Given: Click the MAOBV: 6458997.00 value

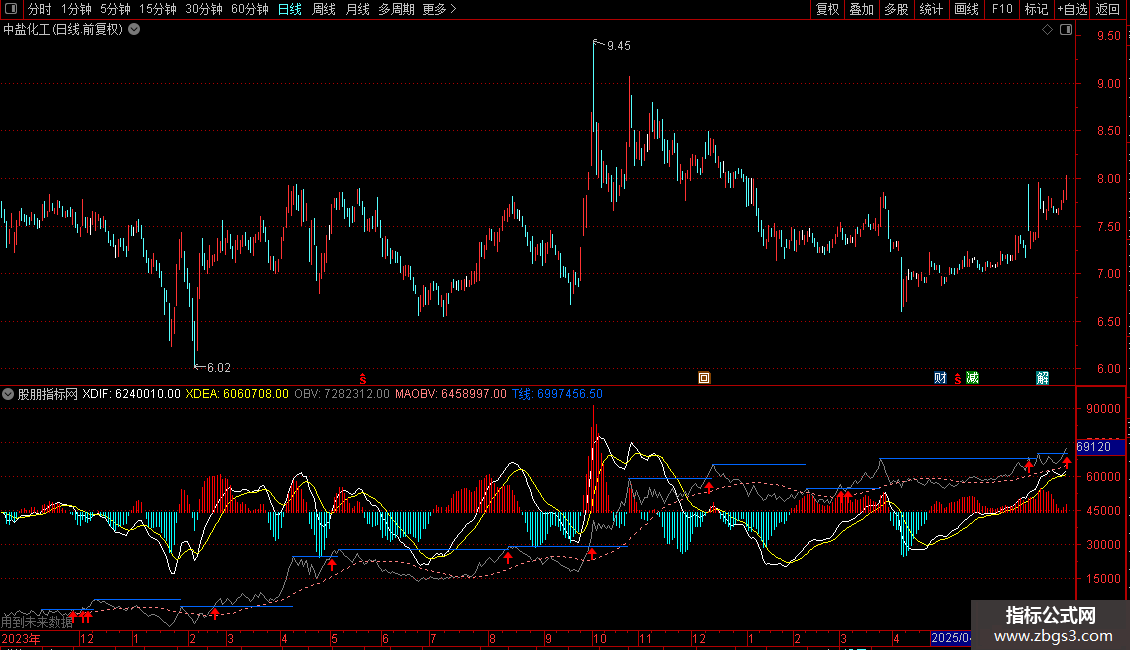Looking at the screenshot, I should [450, 394].
